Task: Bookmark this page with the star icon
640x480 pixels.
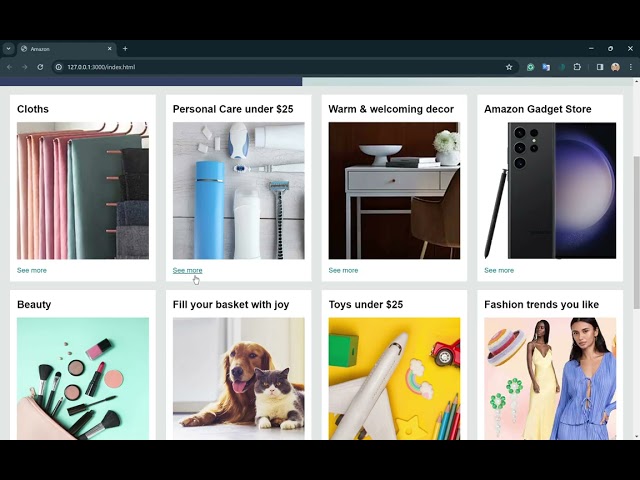Action: tap(509, 67)
